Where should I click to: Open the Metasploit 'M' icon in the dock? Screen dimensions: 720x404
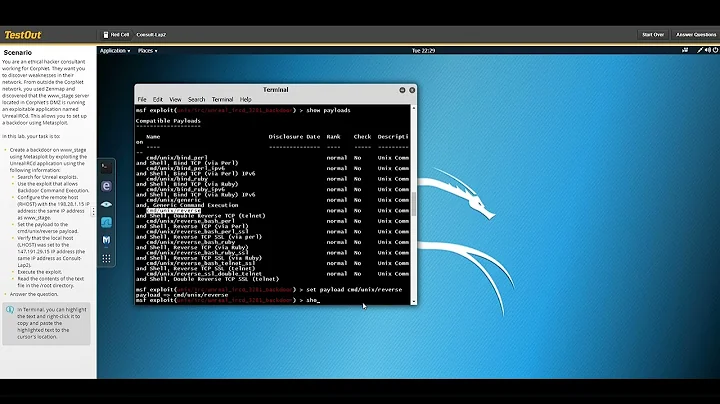click(106, 240)
